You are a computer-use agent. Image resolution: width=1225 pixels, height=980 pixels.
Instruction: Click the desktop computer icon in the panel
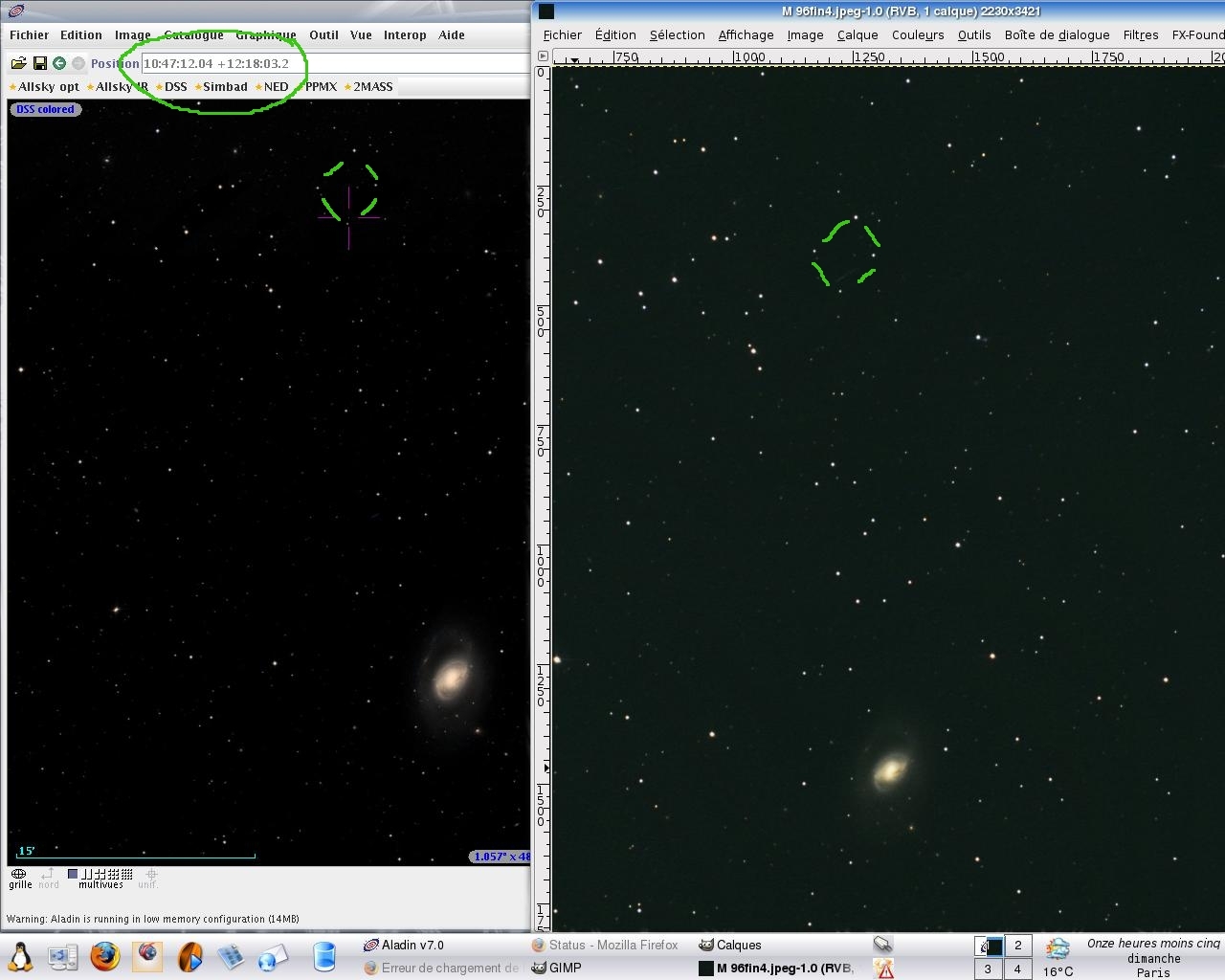62,956
